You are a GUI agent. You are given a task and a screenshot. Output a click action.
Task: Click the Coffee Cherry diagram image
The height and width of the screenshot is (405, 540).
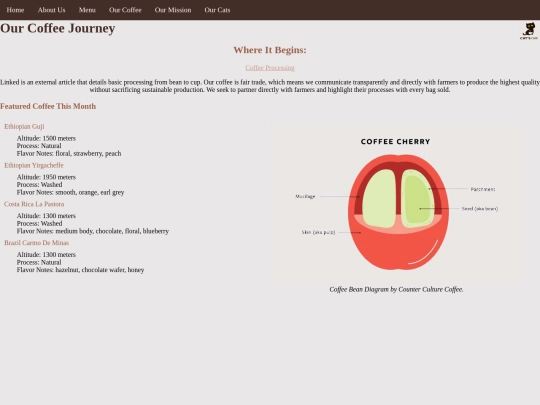[x=396, y=204]
